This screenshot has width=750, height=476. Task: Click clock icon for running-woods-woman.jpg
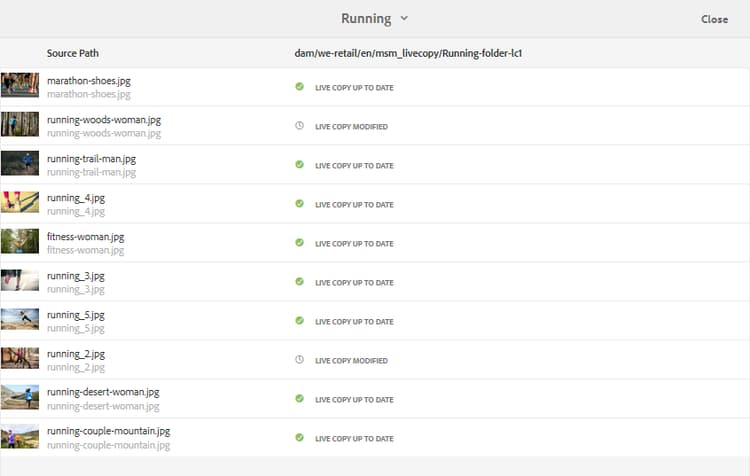coord(299,125)
